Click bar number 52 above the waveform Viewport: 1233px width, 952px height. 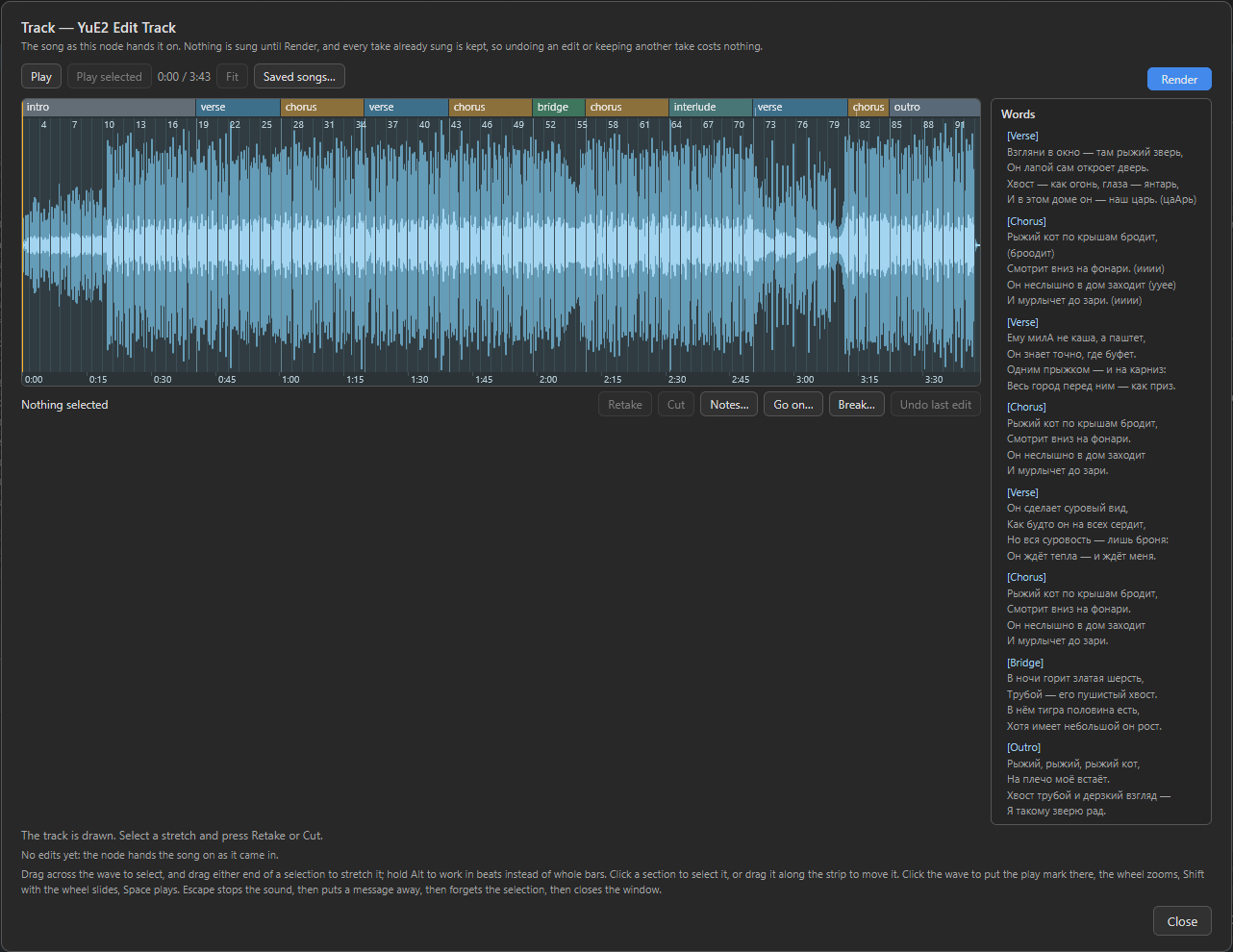tap(550, 125)
